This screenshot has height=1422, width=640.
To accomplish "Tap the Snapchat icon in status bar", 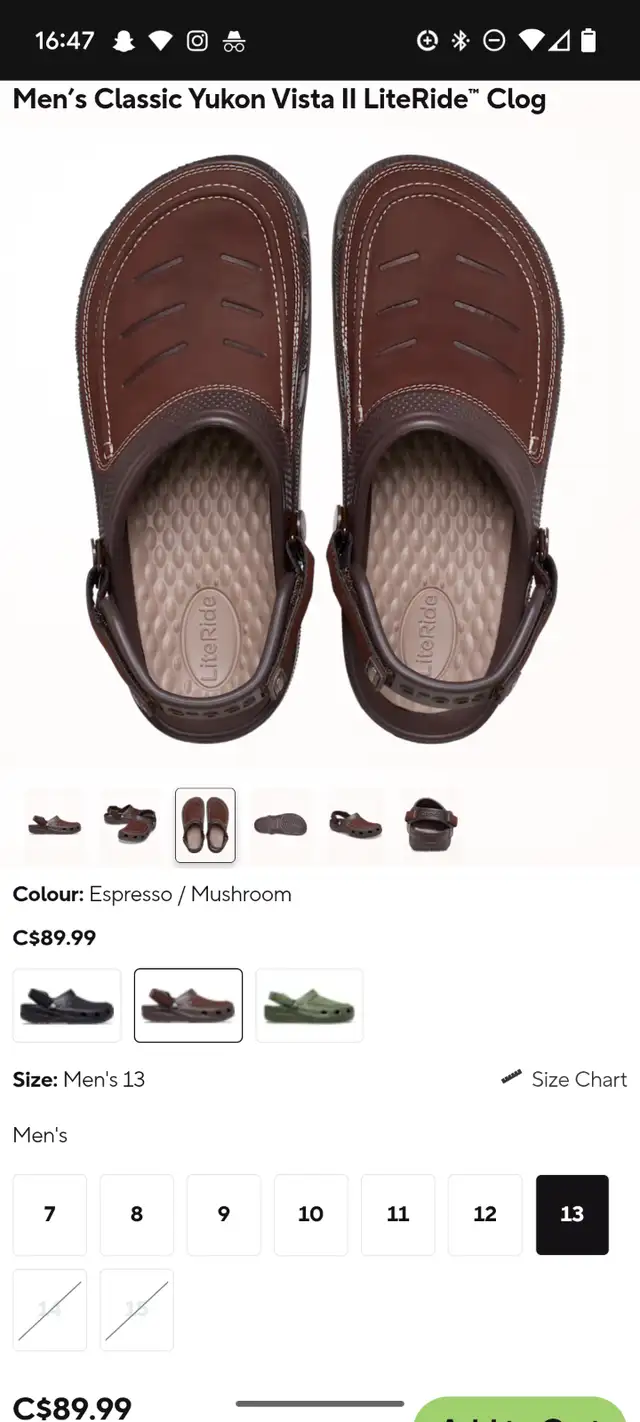I will [x=124, y=40].
